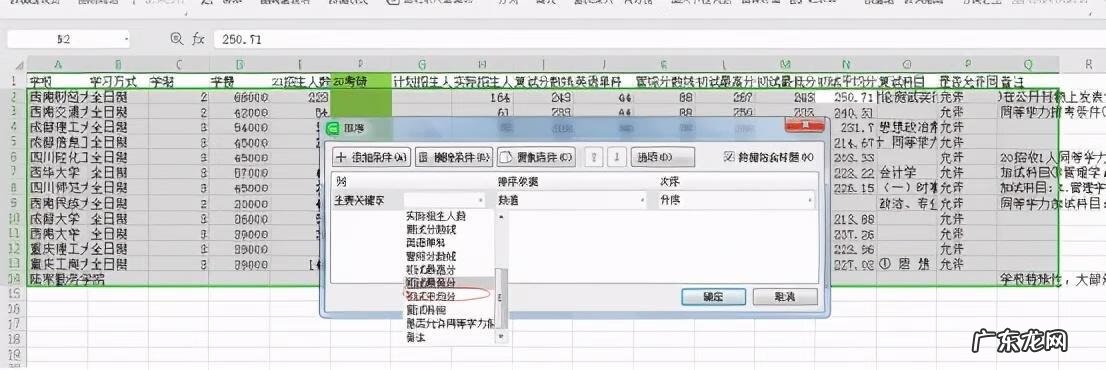Screen dimensions: 1106x370
Task: Click the 西华大学 cell in column A
Action: pos(57,172)
